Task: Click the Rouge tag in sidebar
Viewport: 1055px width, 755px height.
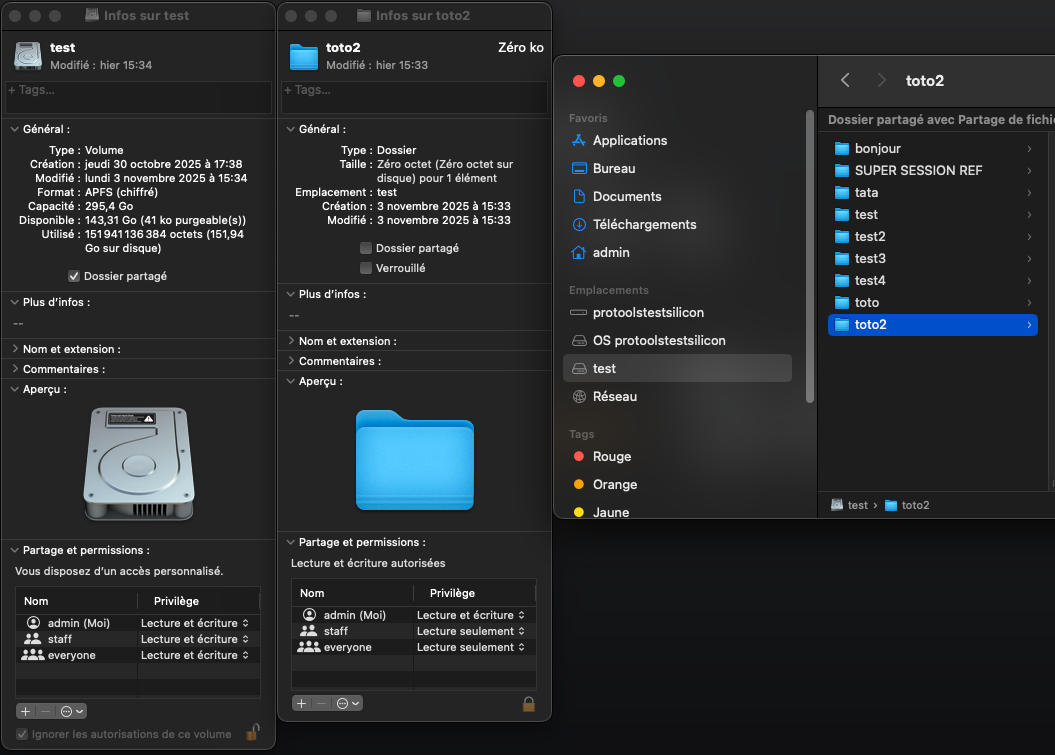Action: tap(611, 457)
